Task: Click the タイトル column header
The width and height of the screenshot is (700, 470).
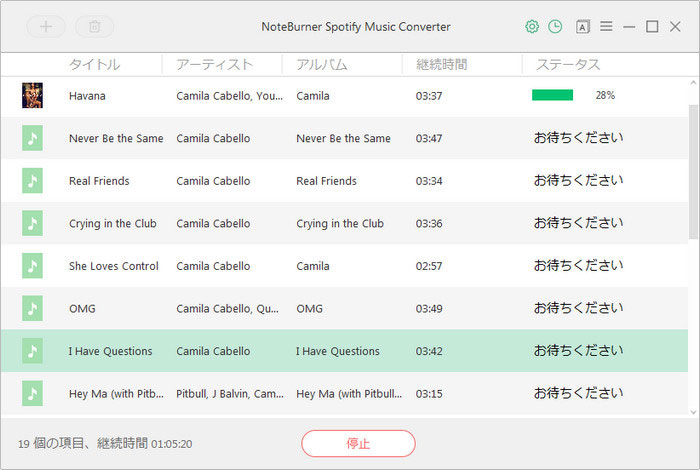Action: 95,65
